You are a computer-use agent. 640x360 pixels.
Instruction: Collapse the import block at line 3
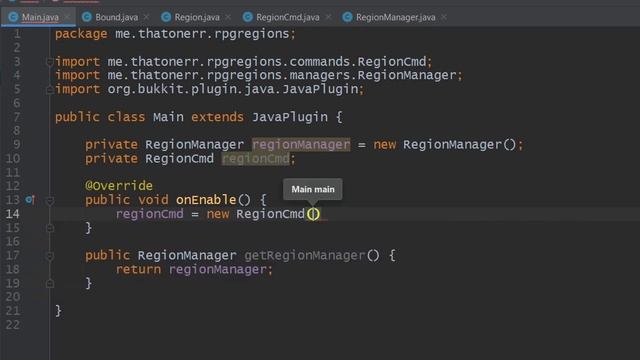(50, 62)
